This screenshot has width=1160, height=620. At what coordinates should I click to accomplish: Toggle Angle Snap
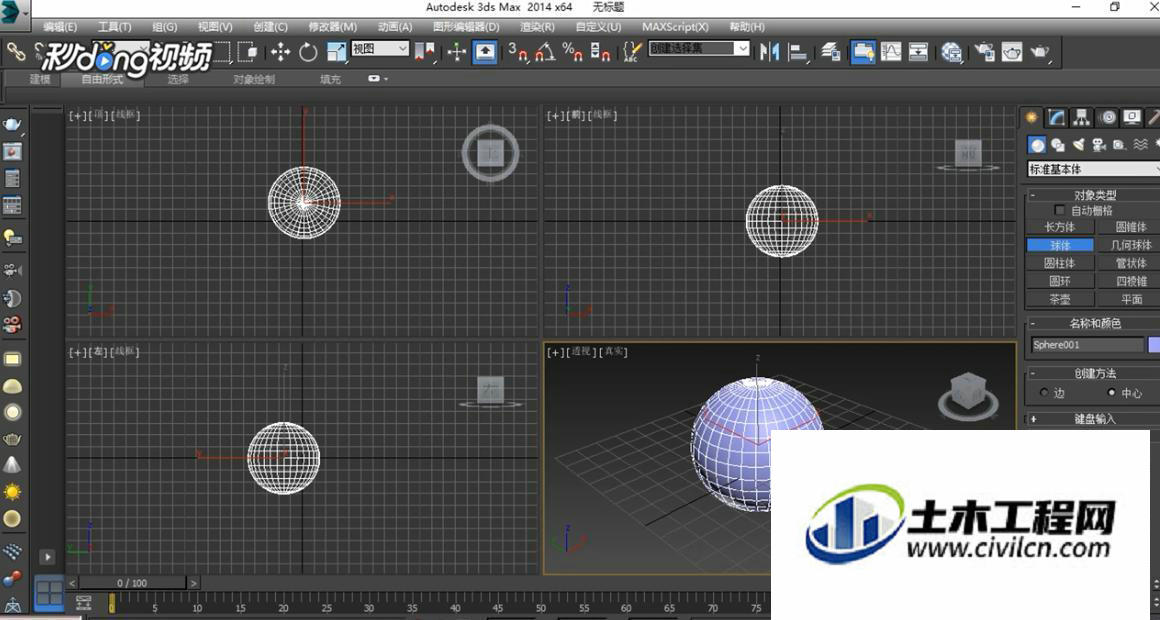(545, 52)
